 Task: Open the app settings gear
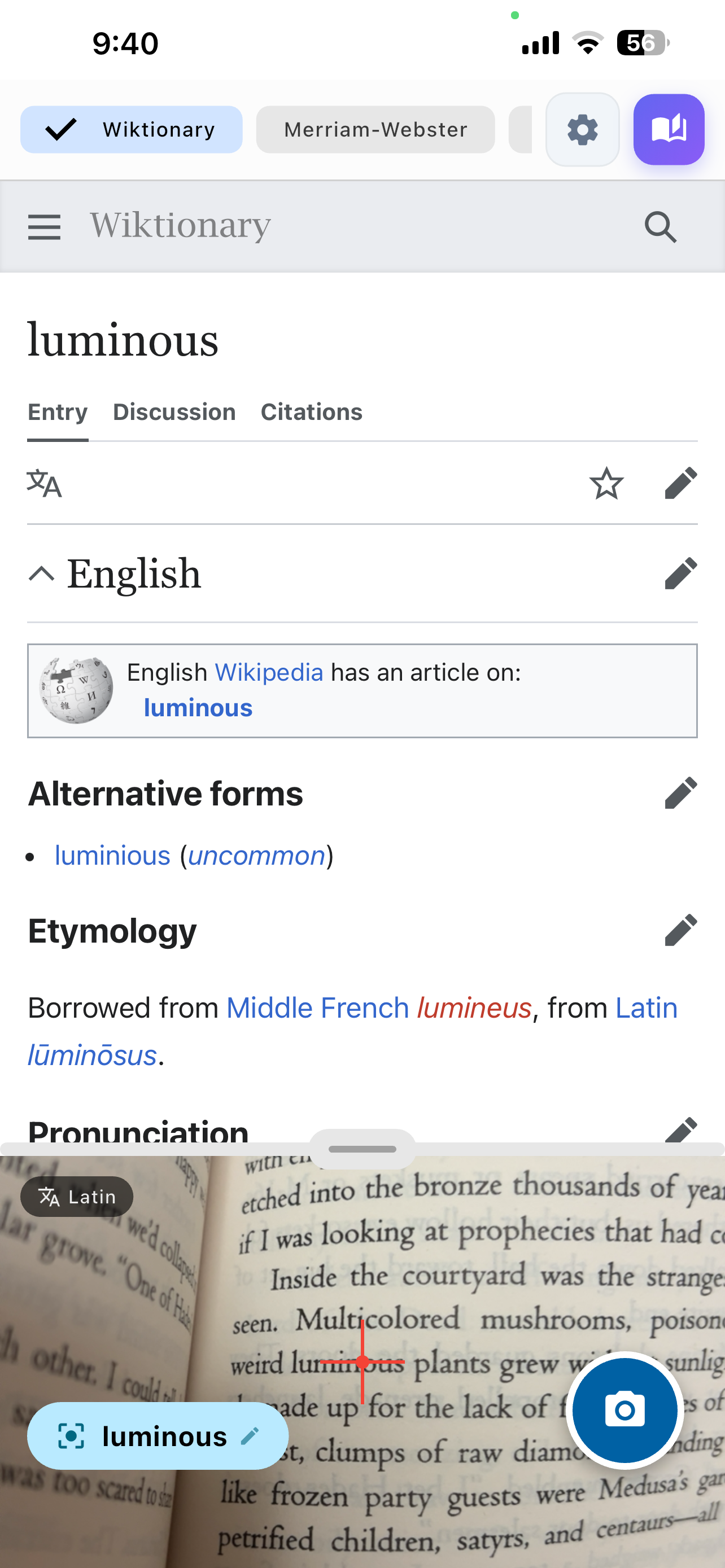[x=582, y=129]
